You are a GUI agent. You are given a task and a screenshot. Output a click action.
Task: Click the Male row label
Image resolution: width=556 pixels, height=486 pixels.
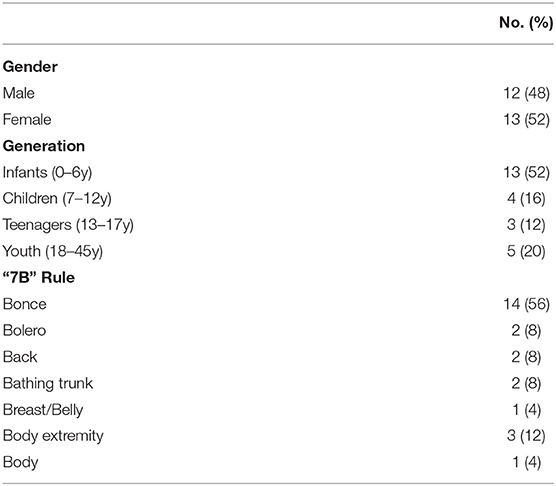tap(19, 93)
